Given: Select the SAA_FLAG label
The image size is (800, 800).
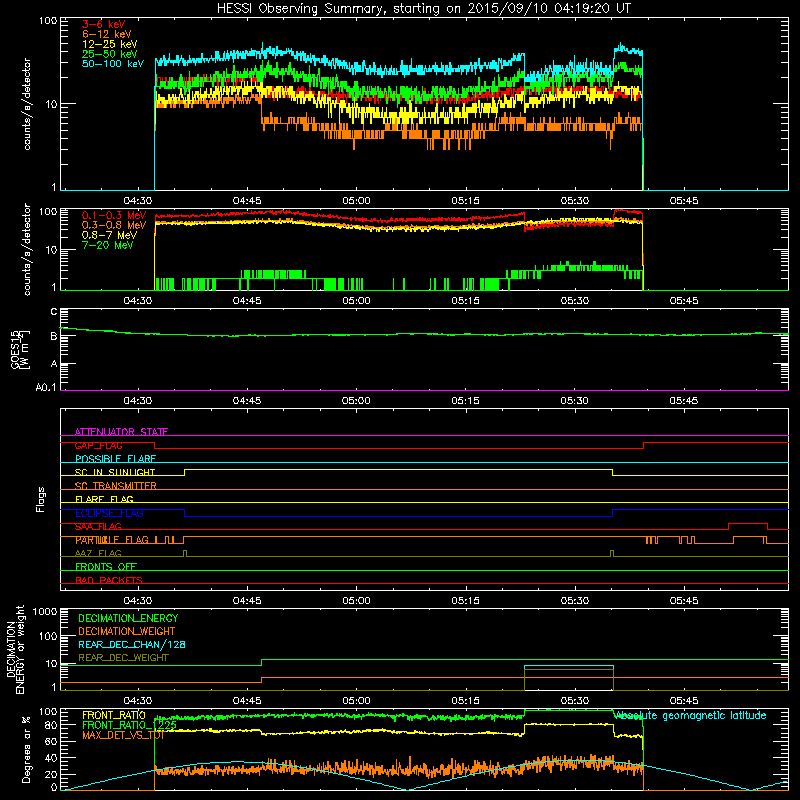Looking at the screenshot, I should 98,527.
